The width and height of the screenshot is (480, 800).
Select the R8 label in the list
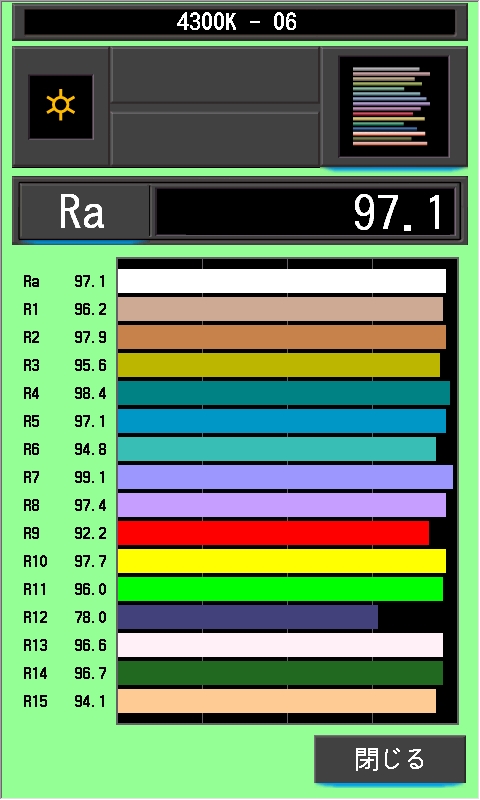tap(31, 505)
